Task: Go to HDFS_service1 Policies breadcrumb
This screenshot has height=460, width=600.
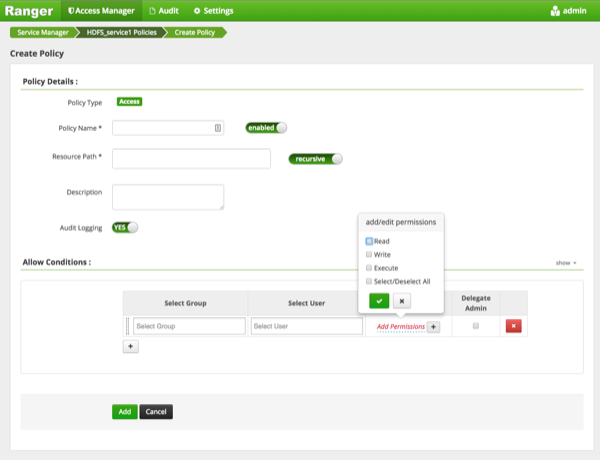Action: pyautogui.click(x=125, y=32)
